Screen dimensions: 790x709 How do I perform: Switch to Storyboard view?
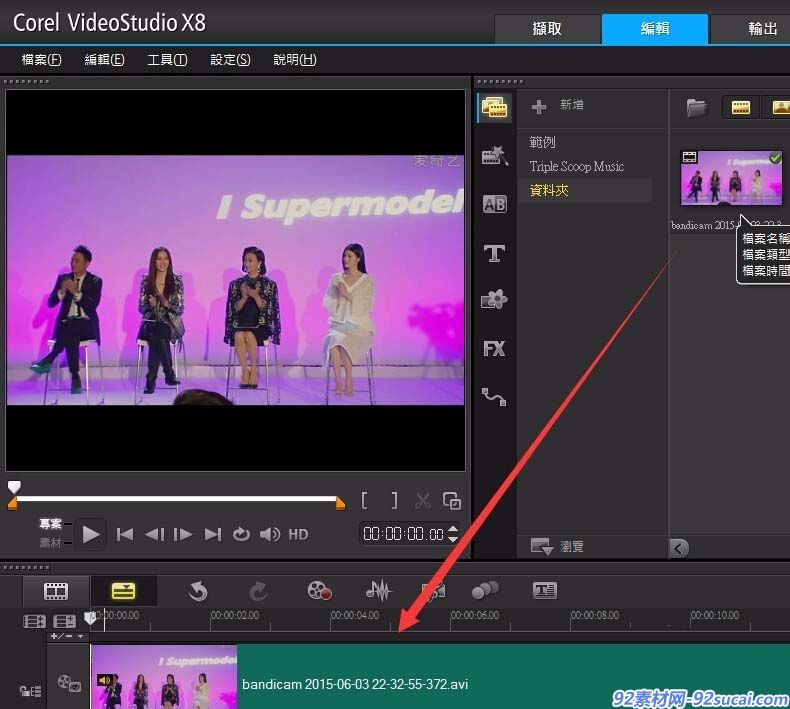[55, 591]
